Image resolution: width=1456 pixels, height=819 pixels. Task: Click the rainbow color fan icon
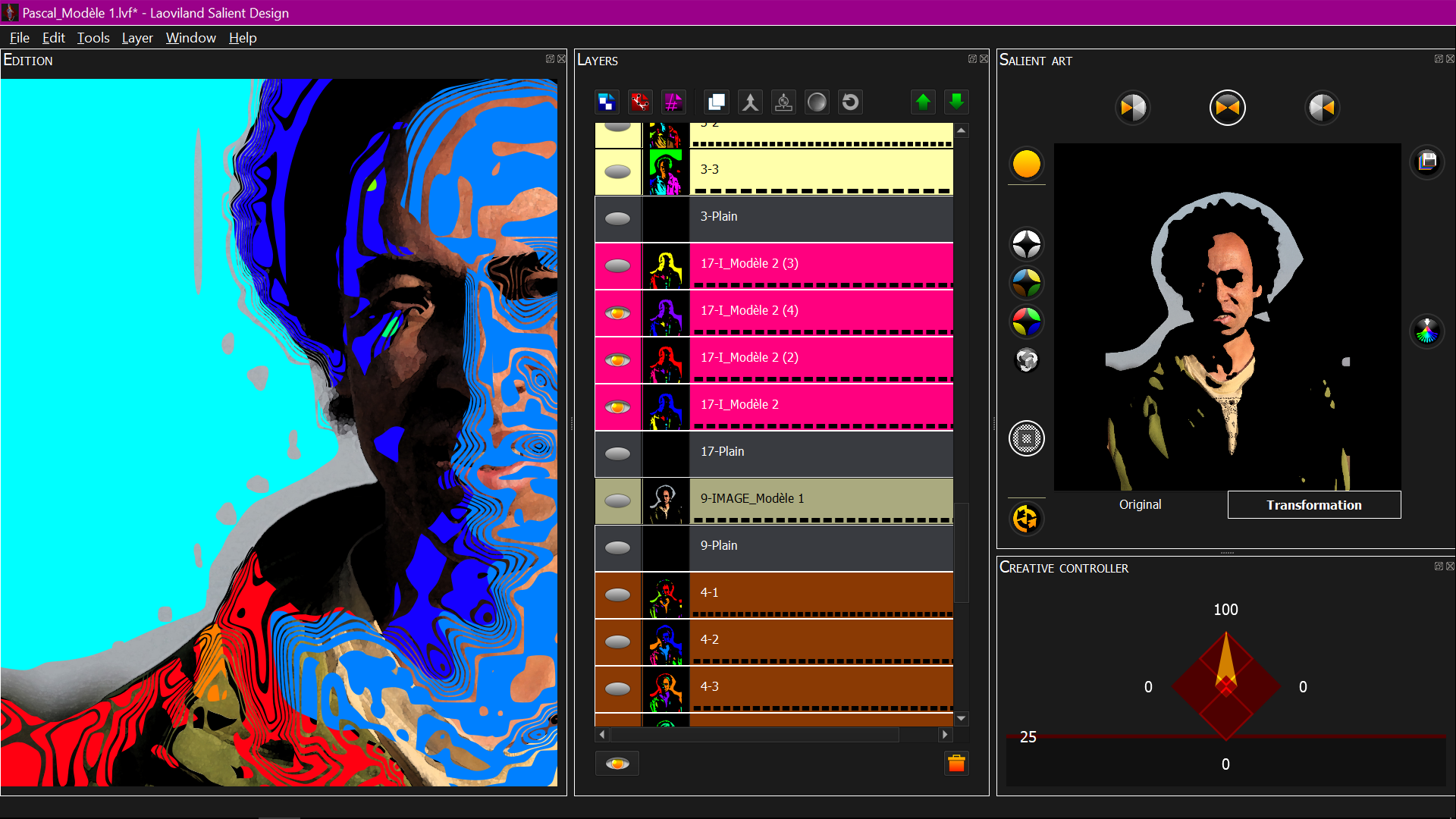1427,331
